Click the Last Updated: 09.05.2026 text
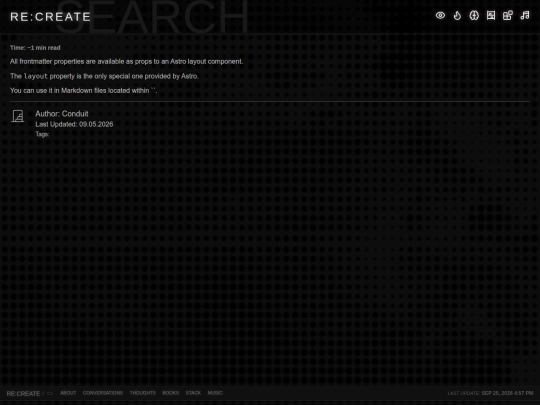The width and height of the screenshot is (540, 405). tap(74, 124)
